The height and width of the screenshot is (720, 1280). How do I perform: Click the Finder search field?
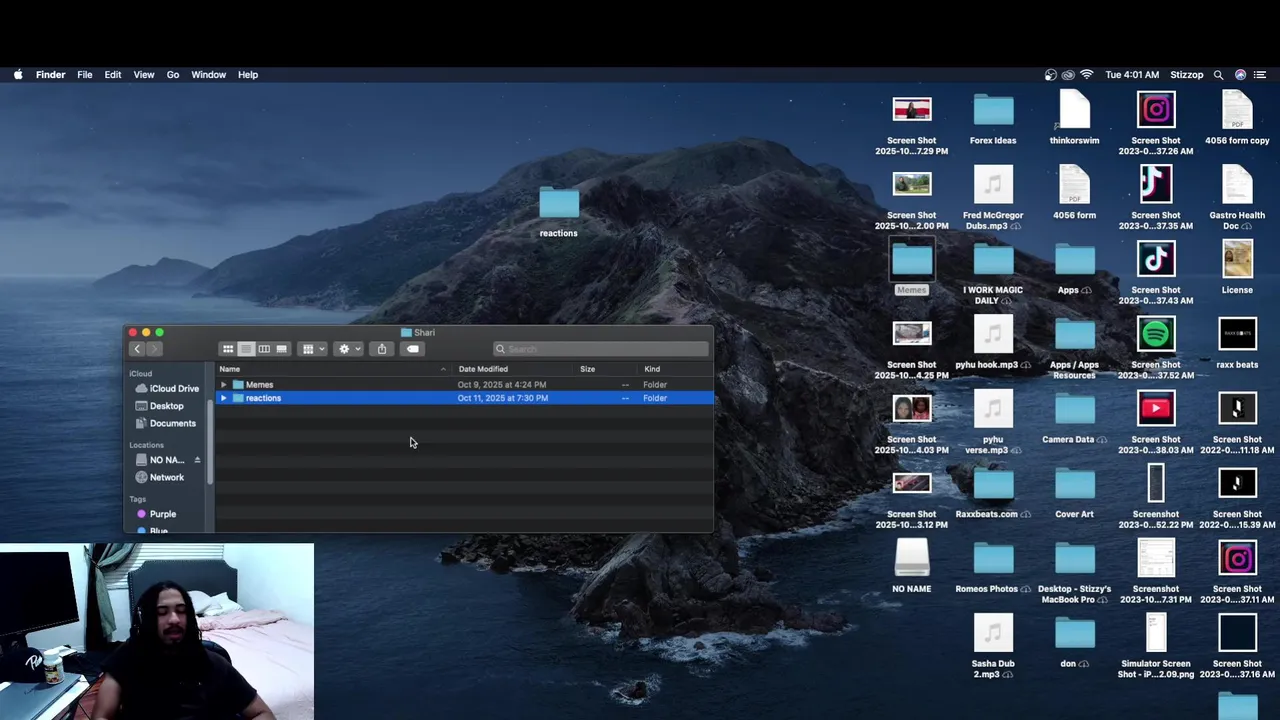pyautogui.click(x=601, y=349)
